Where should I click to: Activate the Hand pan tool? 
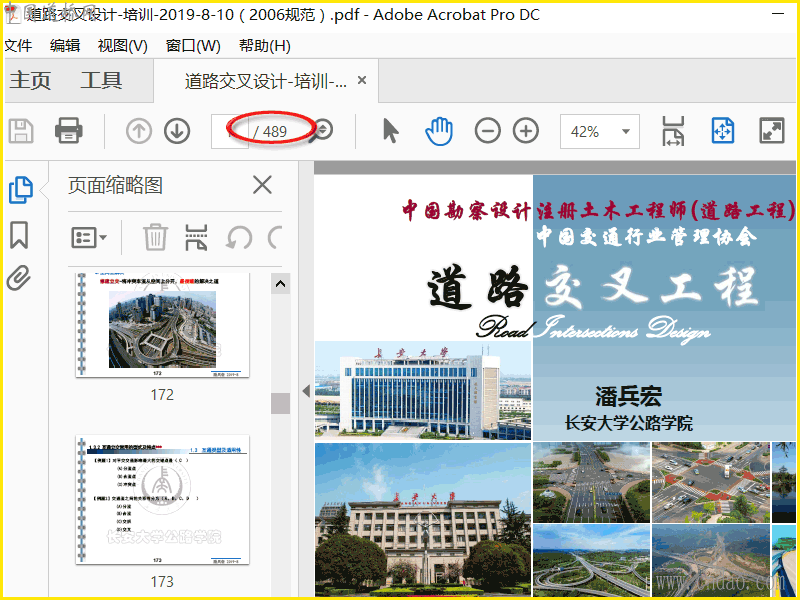[x=439, y=131]
